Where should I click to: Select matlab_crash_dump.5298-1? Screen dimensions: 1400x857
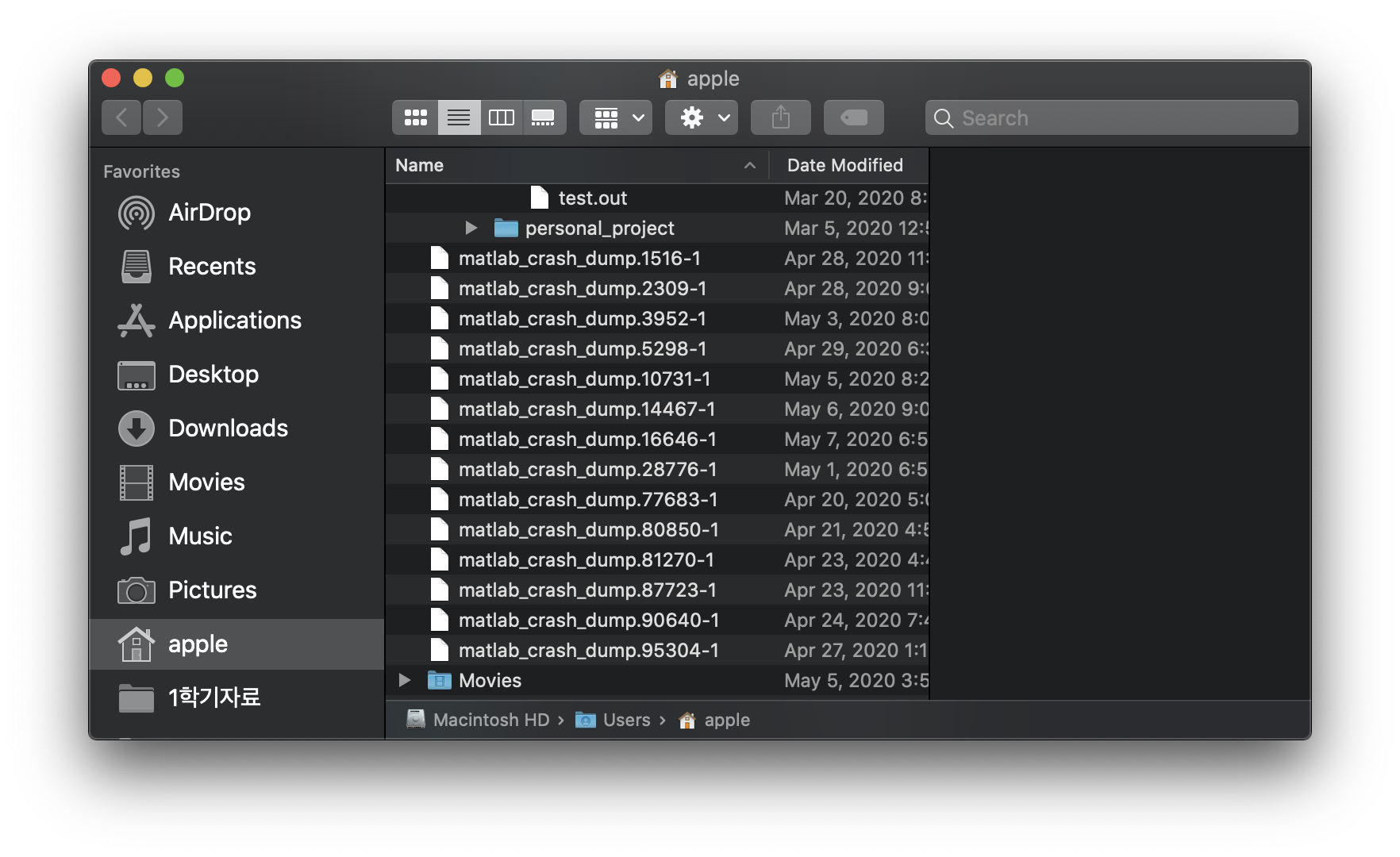[x=657, y=349]
